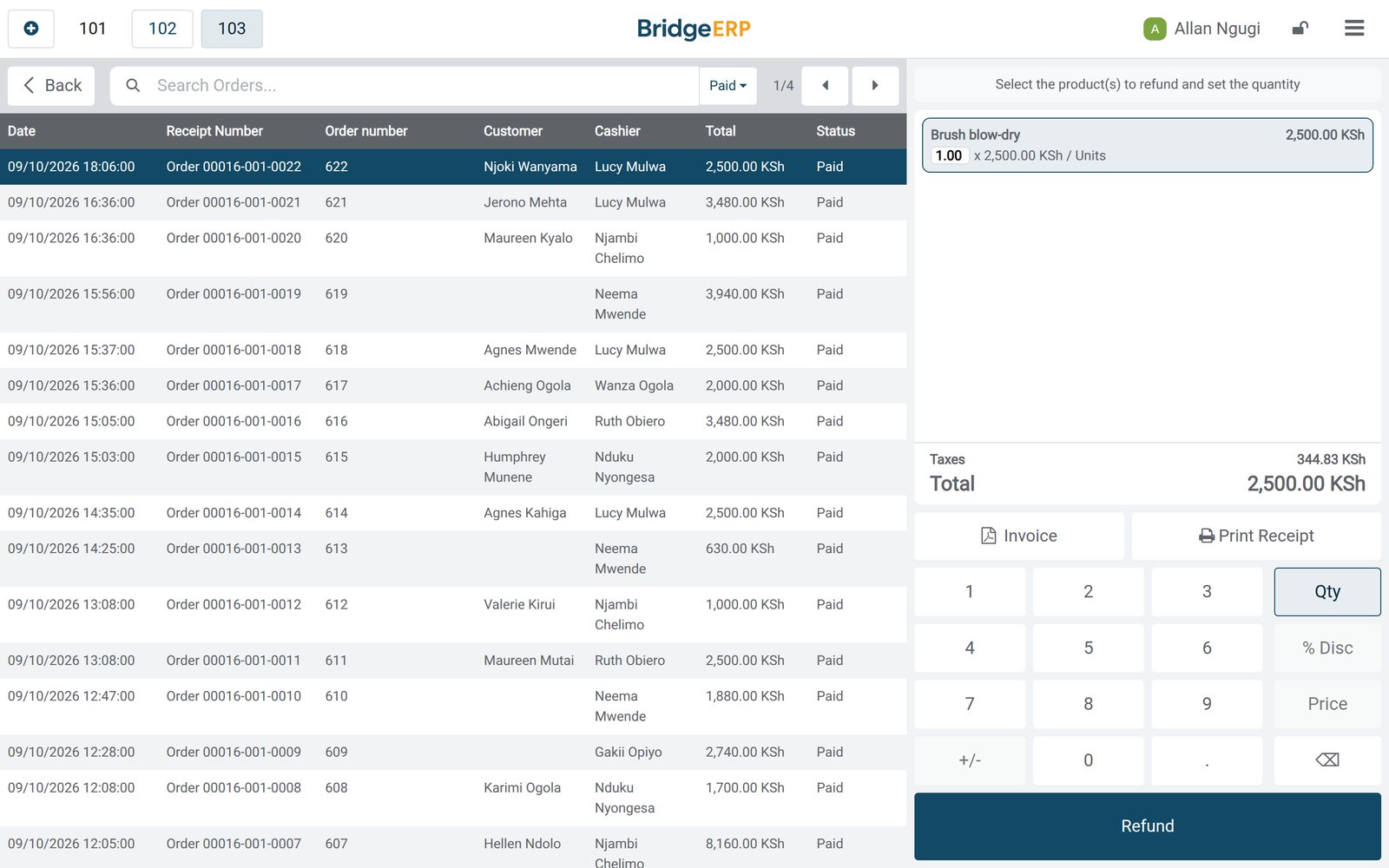
Task: Switch to order tab 101
Action: [93, 29]
